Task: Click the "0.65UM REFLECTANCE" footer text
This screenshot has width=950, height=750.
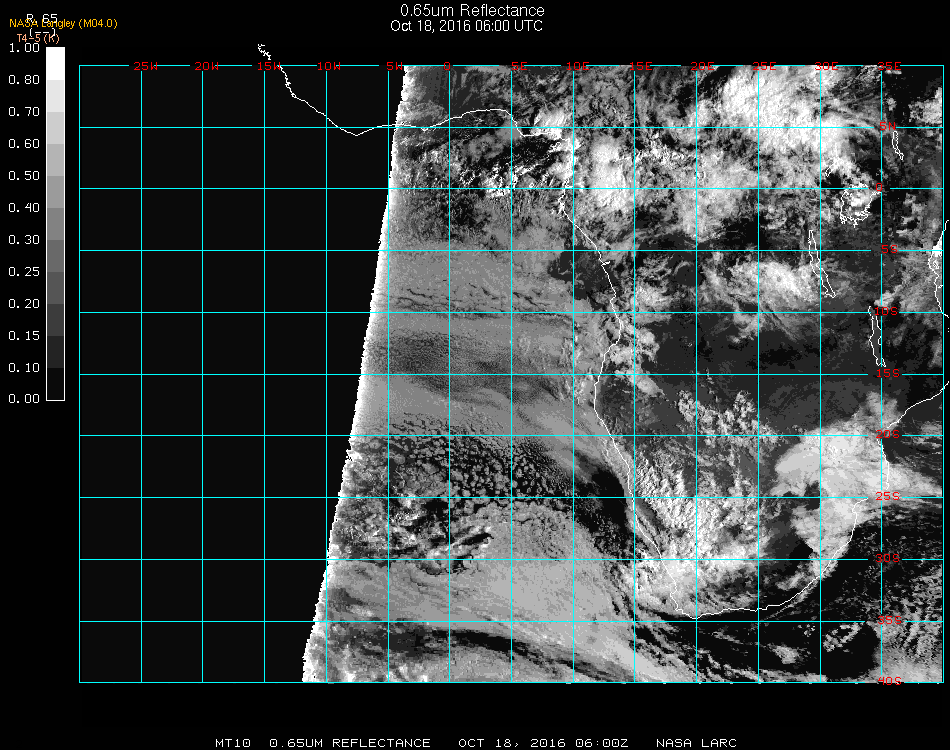Action: tap(350, 743)
